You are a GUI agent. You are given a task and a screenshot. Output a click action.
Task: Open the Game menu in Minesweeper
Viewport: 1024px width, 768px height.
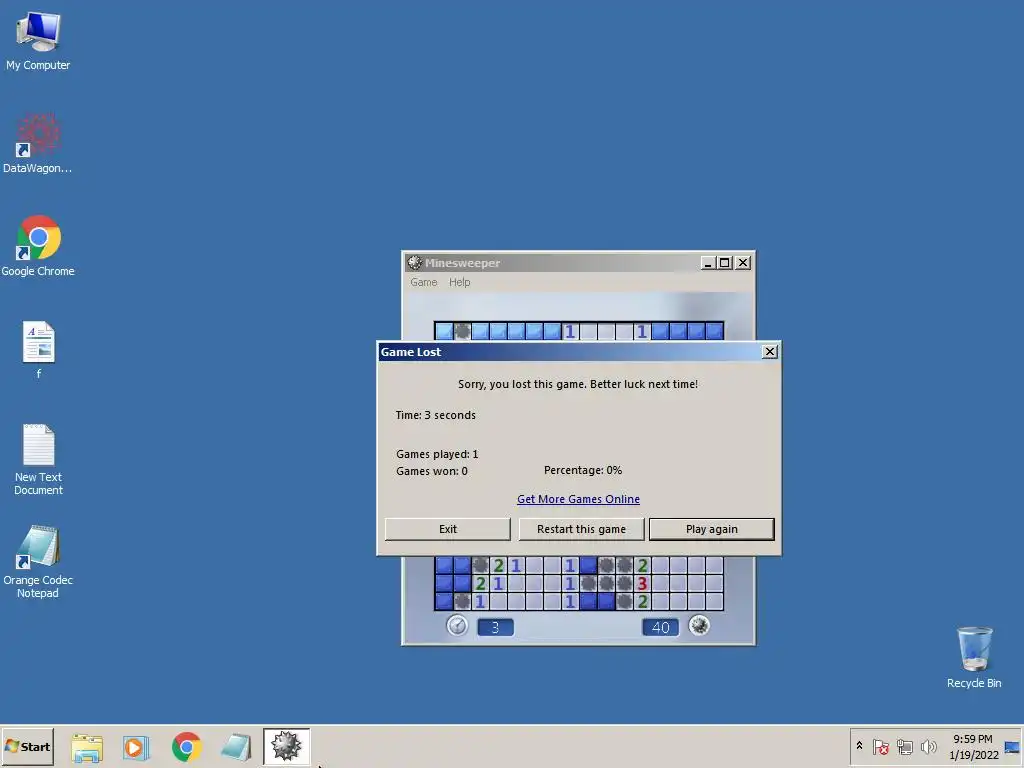click(x=424, y=282)
